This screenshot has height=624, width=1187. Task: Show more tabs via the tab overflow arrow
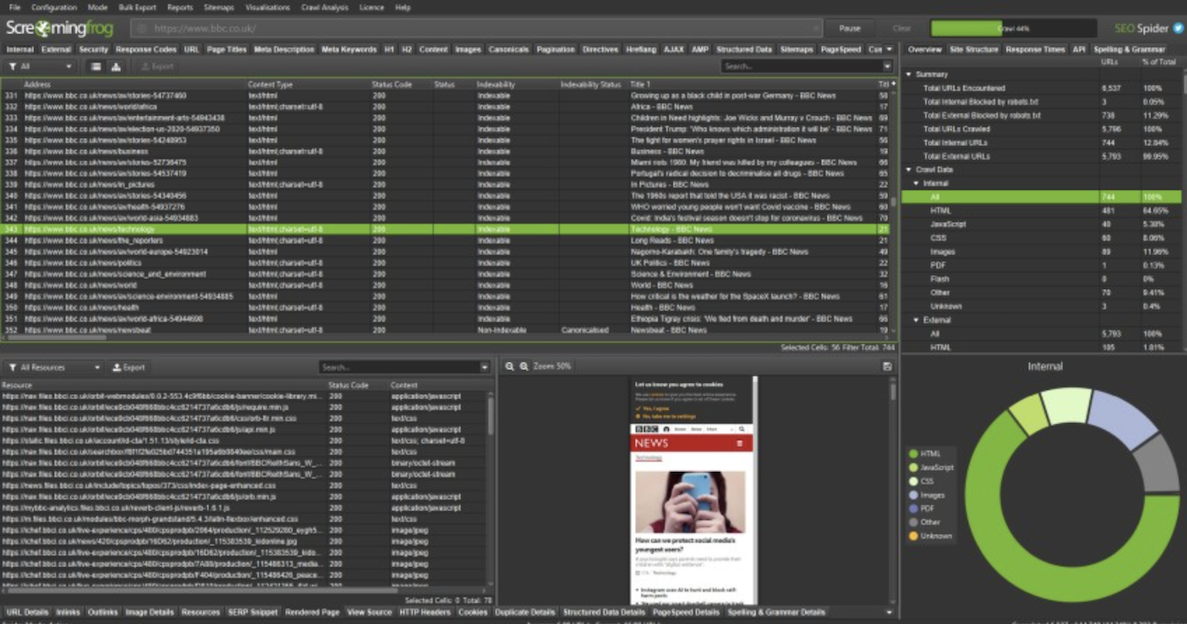[x=889, y=49]
